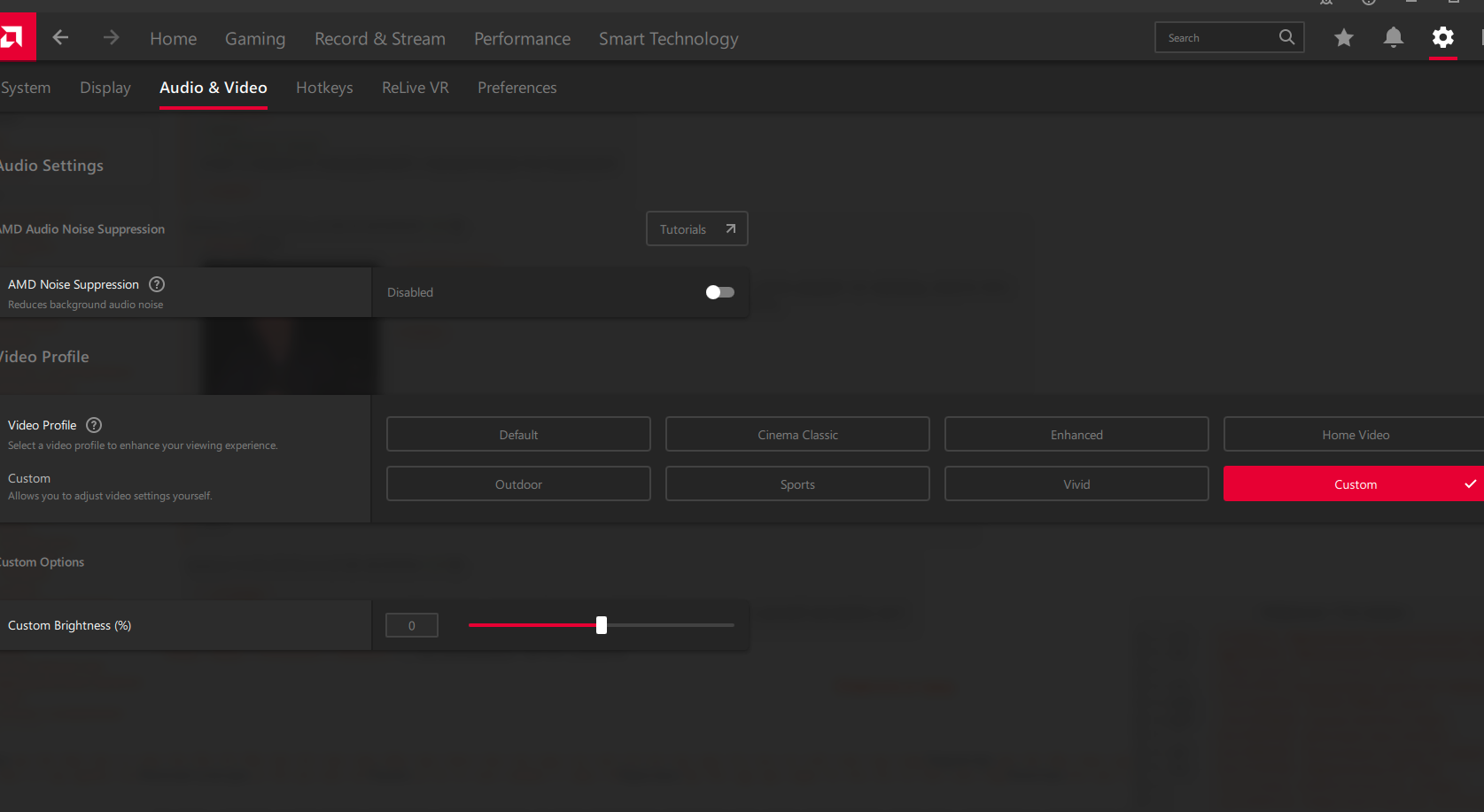Image resolution: width=1484 pixels, height=812 pixels.
Task: Select the Home Video profile
Action: (x=1354, y=435)
